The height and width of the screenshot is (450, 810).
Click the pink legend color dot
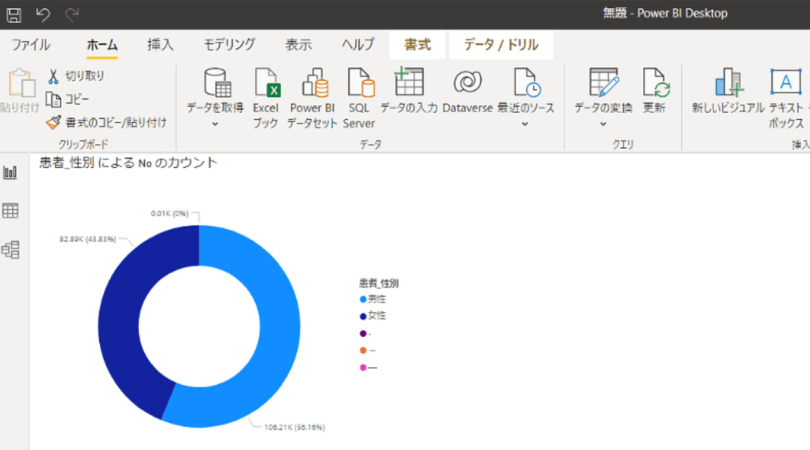pos(363,367)
